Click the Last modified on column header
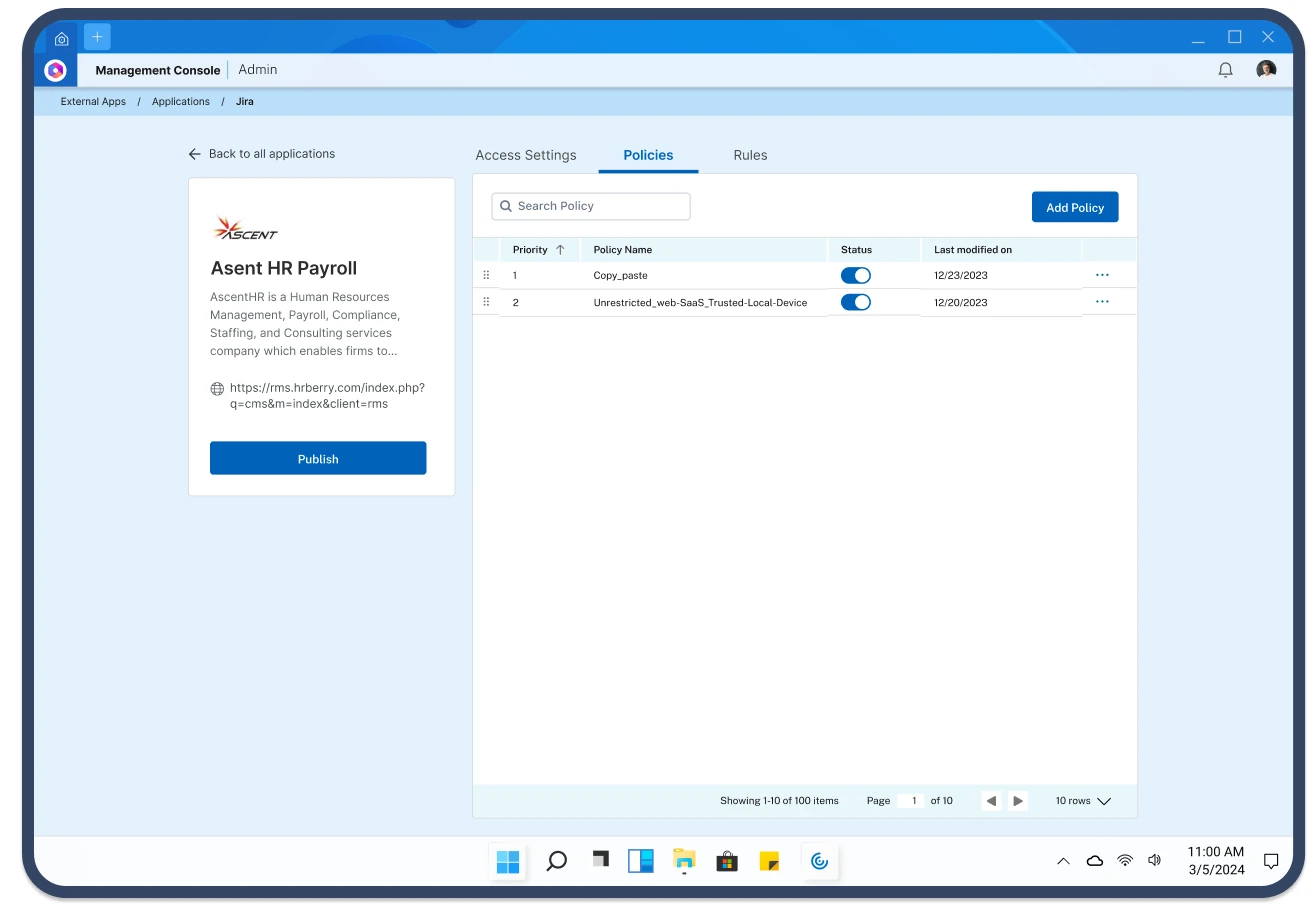The image size is (1312, 906). (973, 250)
